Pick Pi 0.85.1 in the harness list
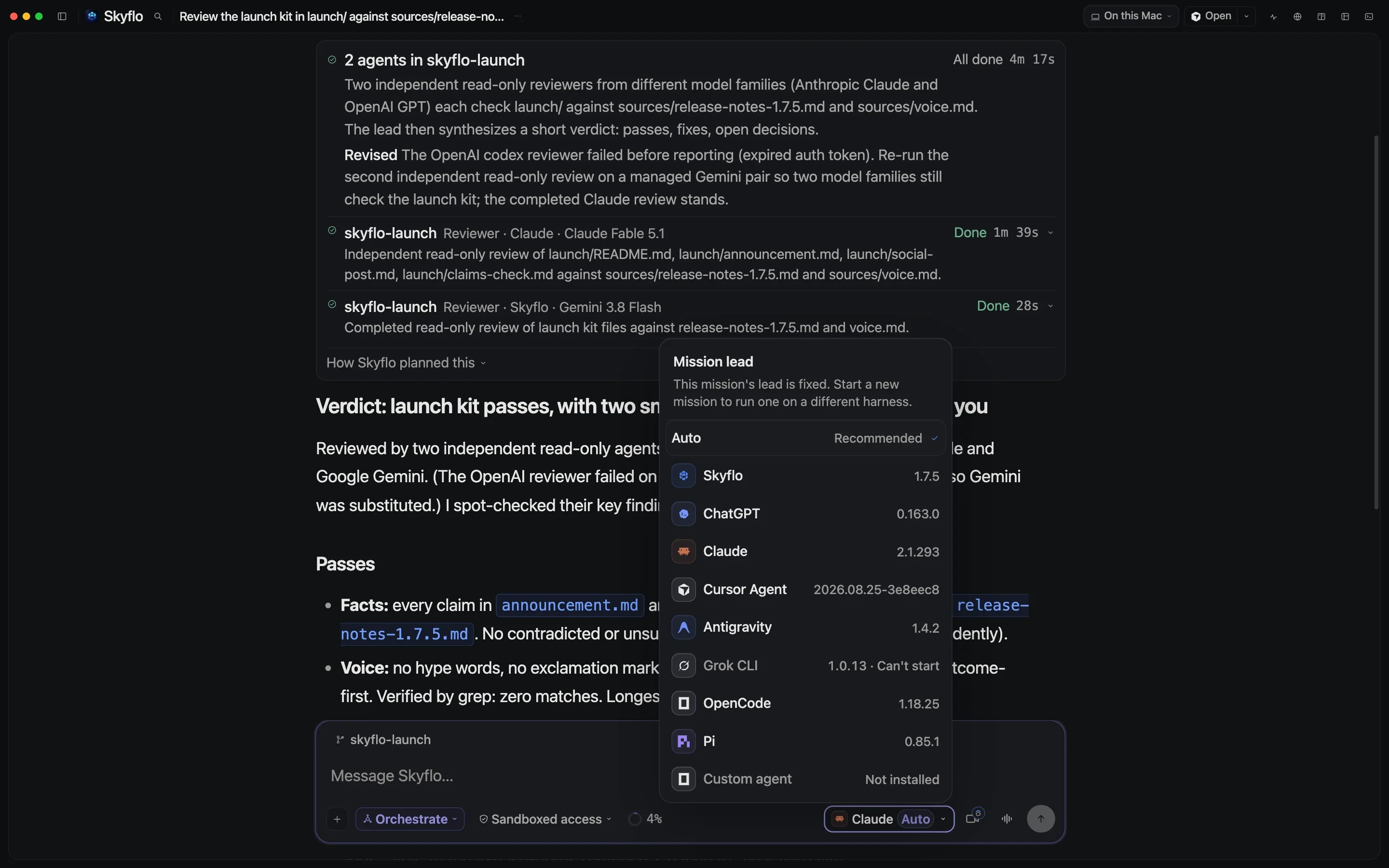This screenshot has height=868, width=1389. [805, 741]
